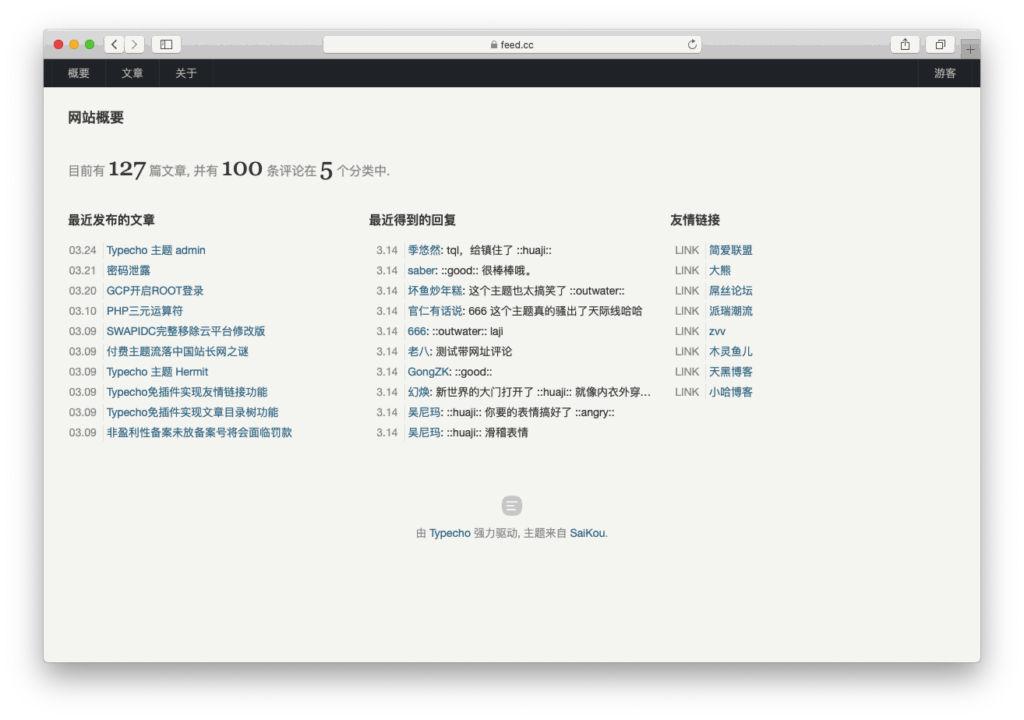Reload the page via the refresh icon
Viewport: 1024px width, 720px height.
point(691,43)
